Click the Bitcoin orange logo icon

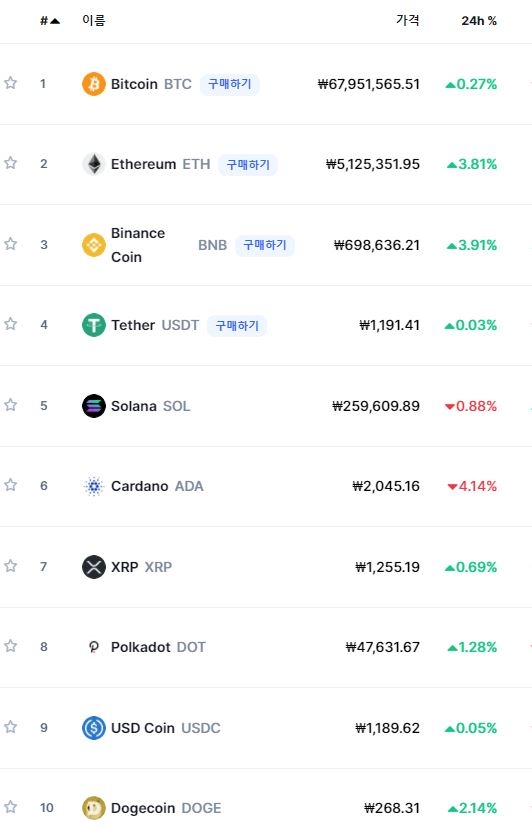pyautogui.click(x=94, y=84)
